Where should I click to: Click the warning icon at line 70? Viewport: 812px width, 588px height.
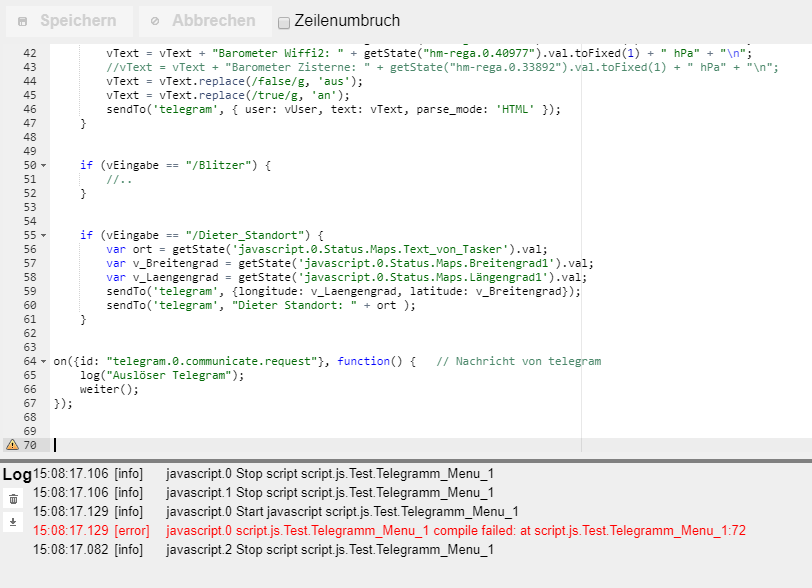pos(12,444)
